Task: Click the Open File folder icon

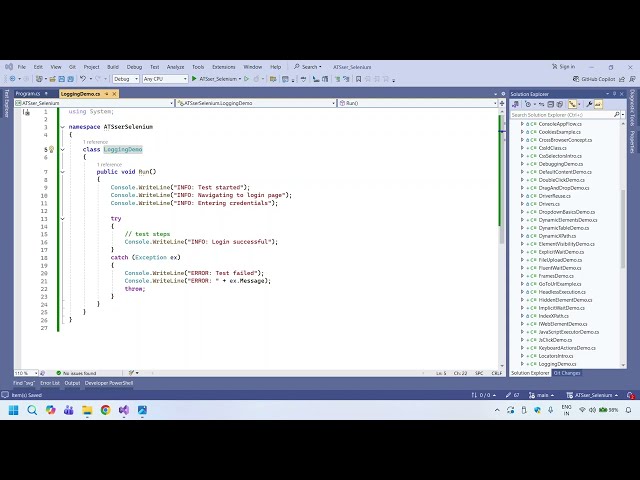Action: [x=53, y=79]
